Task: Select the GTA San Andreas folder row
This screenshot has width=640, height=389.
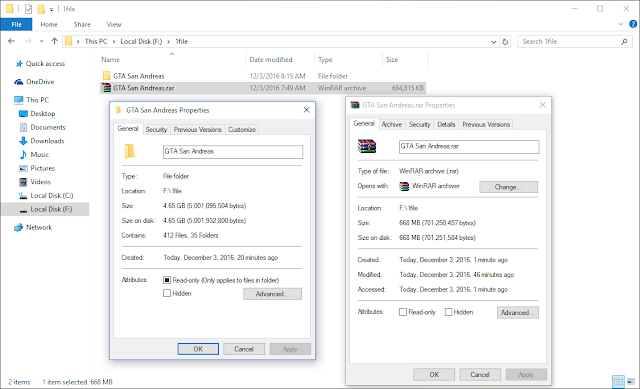Action: (x=262, y=76)
